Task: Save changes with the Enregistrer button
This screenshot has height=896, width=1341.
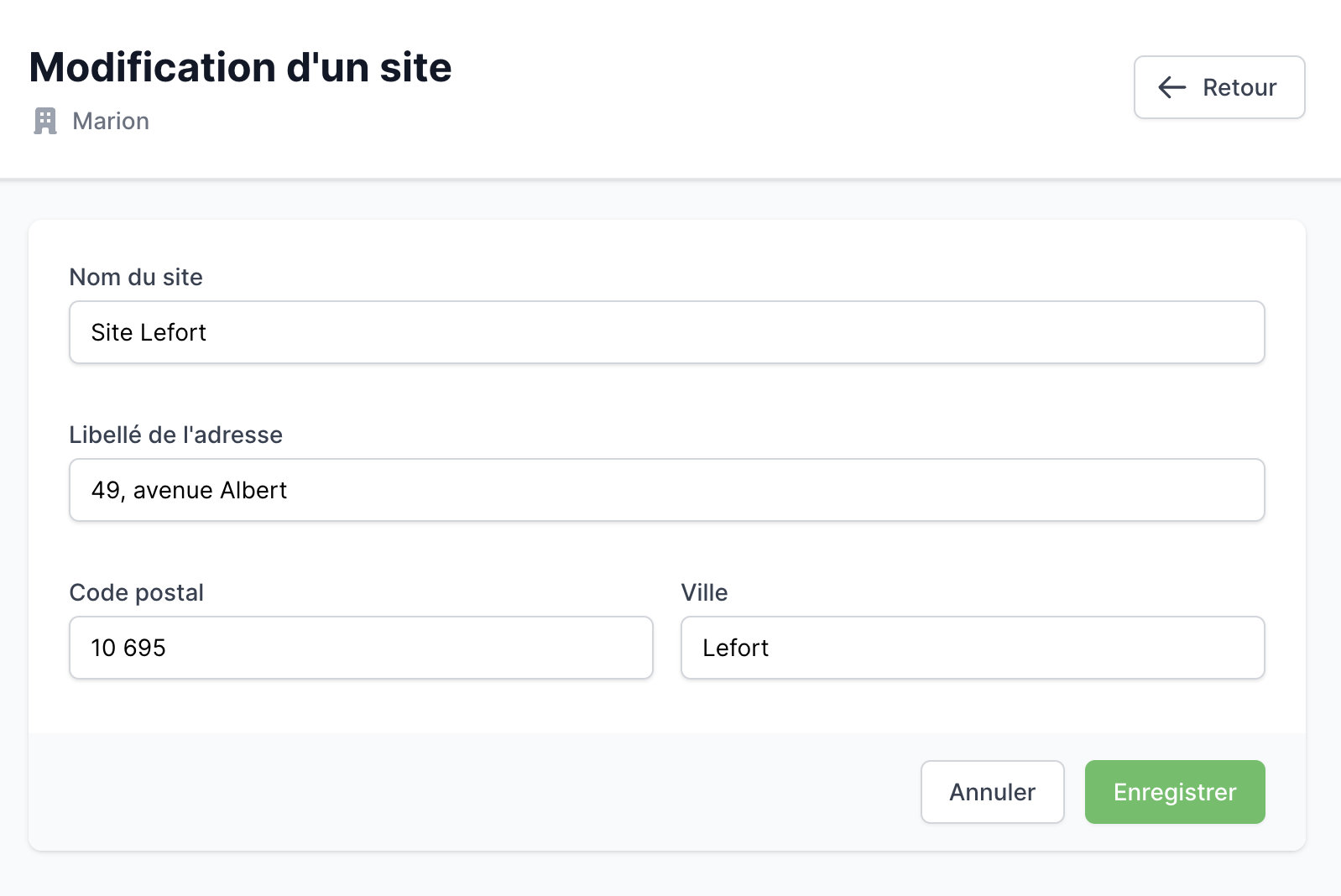Action: (1175, 792)
